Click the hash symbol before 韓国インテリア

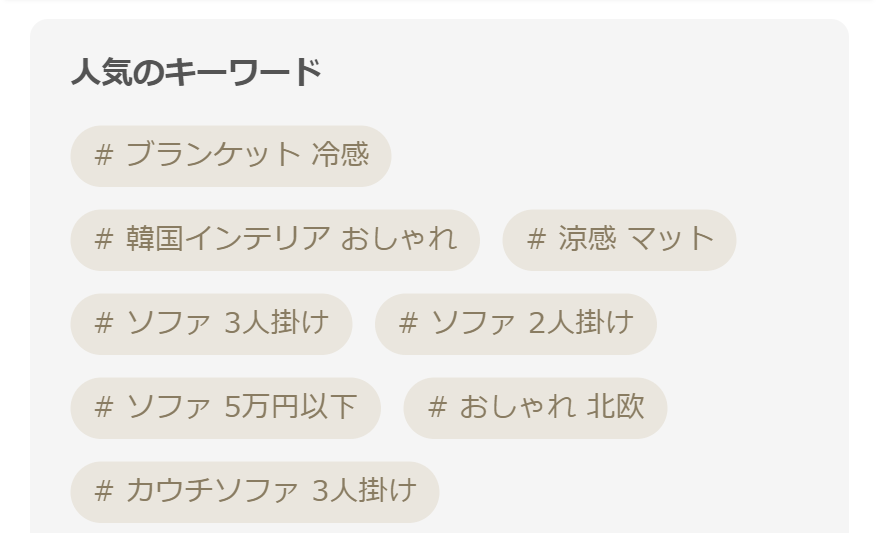tap(104, 240)
